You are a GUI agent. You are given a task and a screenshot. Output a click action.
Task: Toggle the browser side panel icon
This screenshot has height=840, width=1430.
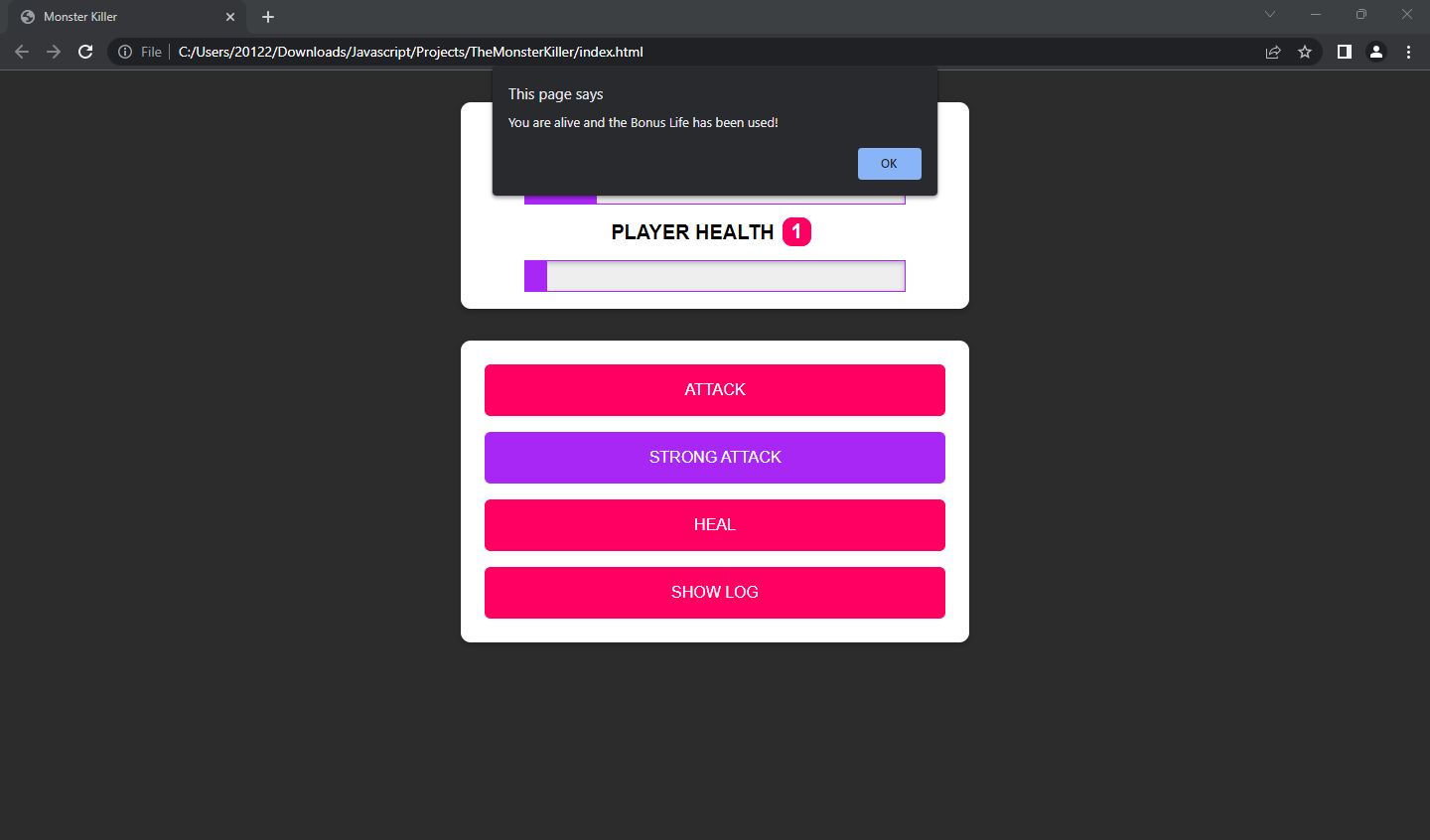[x=1345, y=52]
